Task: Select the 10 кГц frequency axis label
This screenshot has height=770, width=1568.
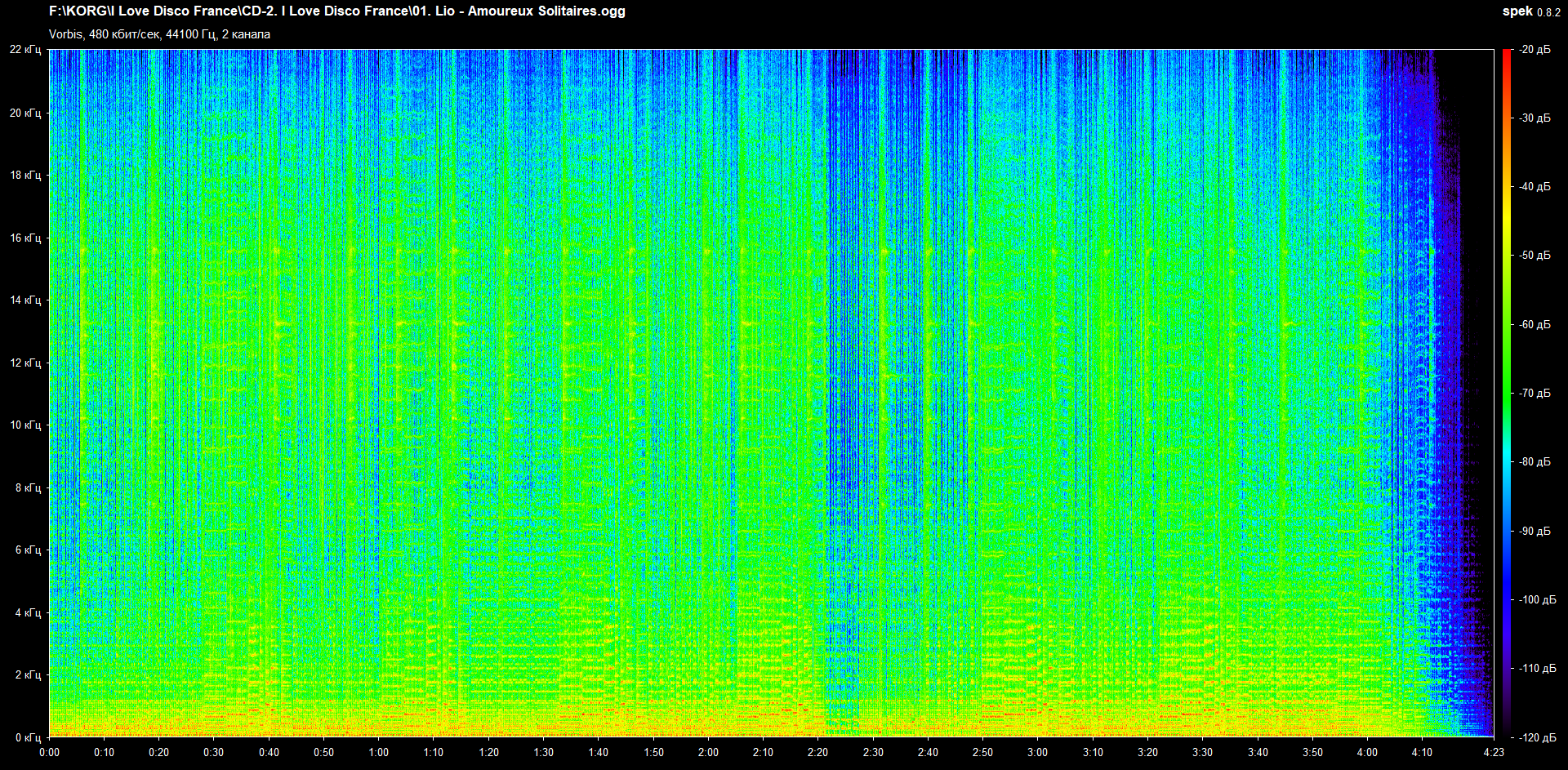Action: [25, 425]
